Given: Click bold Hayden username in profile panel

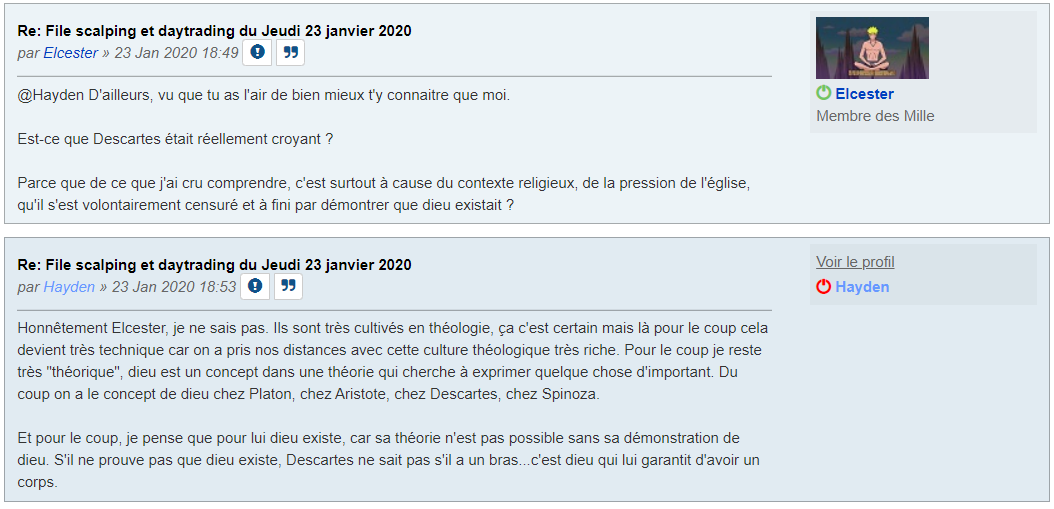Looking at the screenshot, I should pyautogui.click(x=862, y=287).
